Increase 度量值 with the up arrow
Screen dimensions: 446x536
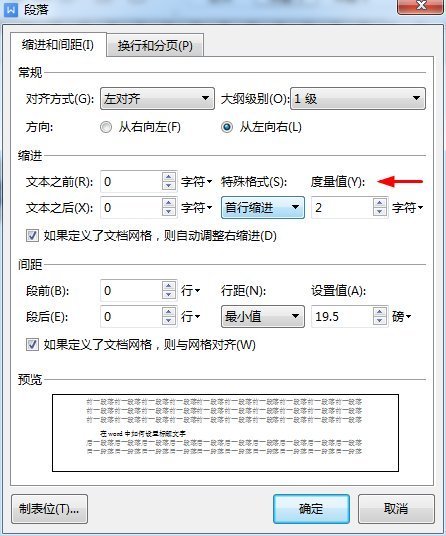pos(380,203)
